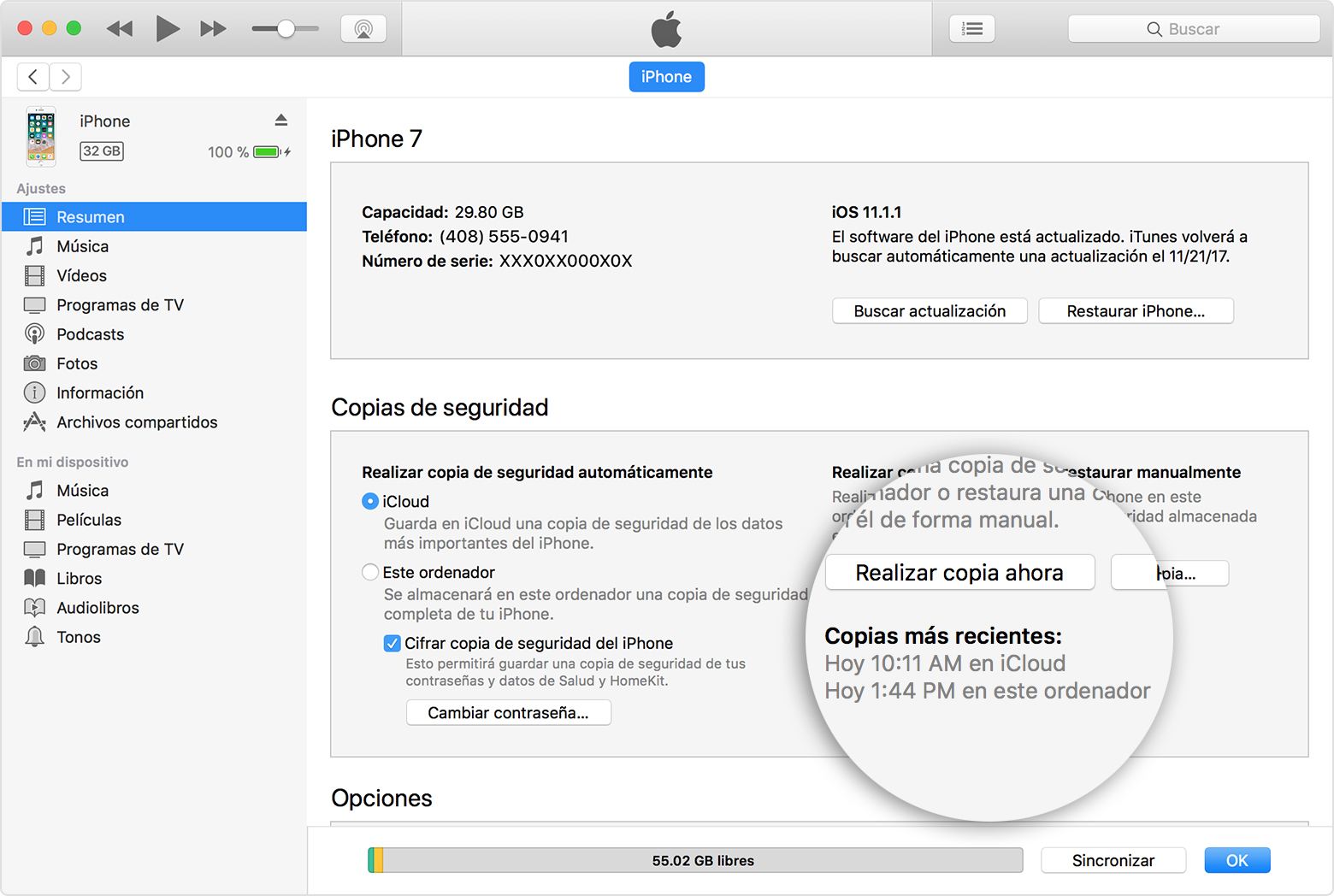The width and height of the screenshot is (1334, 896).
Task: Click the Cambiar contraseña button
Action: (508, 713)
